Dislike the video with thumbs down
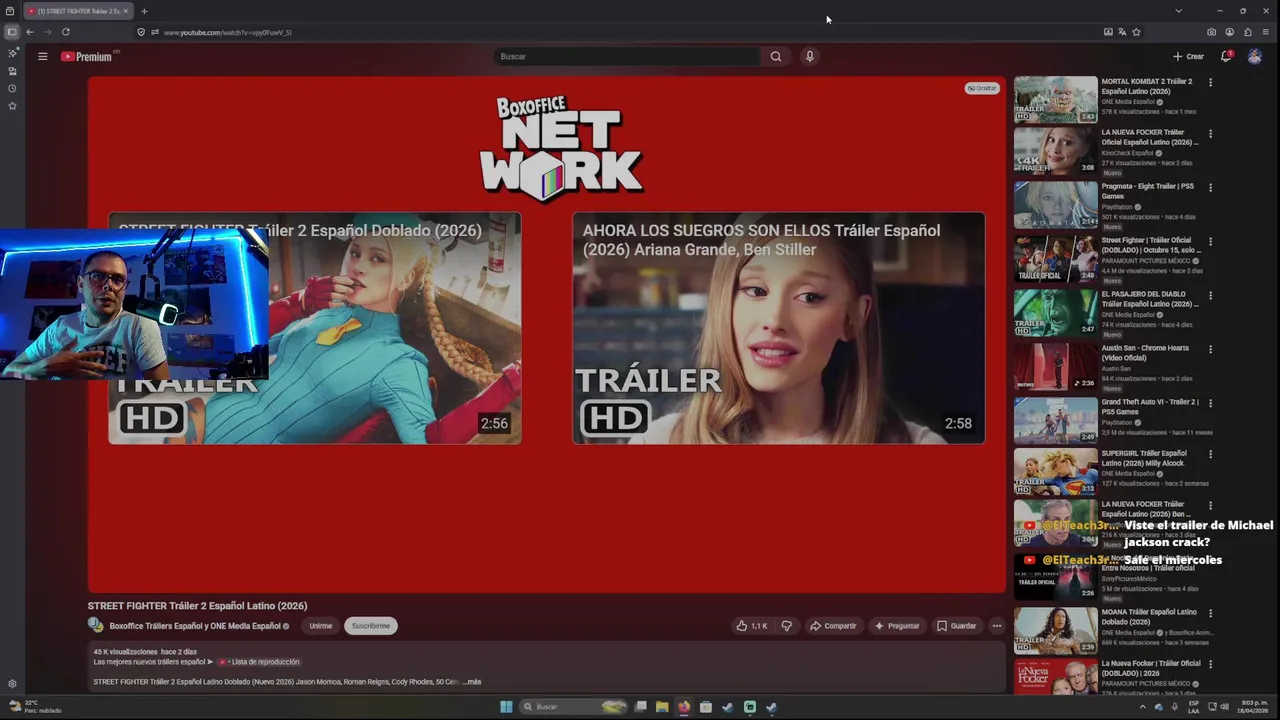1280x720 pixels. pyautogui.click(x=786, y=626)
